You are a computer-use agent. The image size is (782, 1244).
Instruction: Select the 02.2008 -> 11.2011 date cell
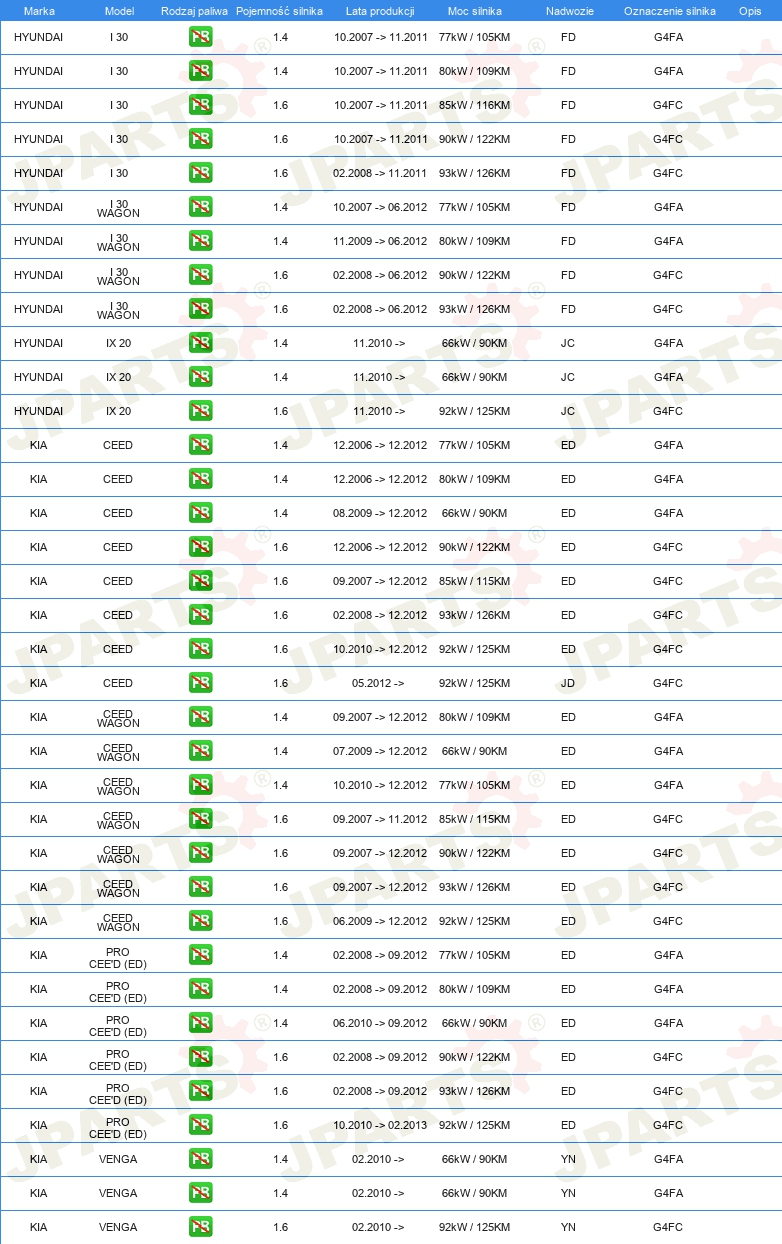[x=380, y=174]
